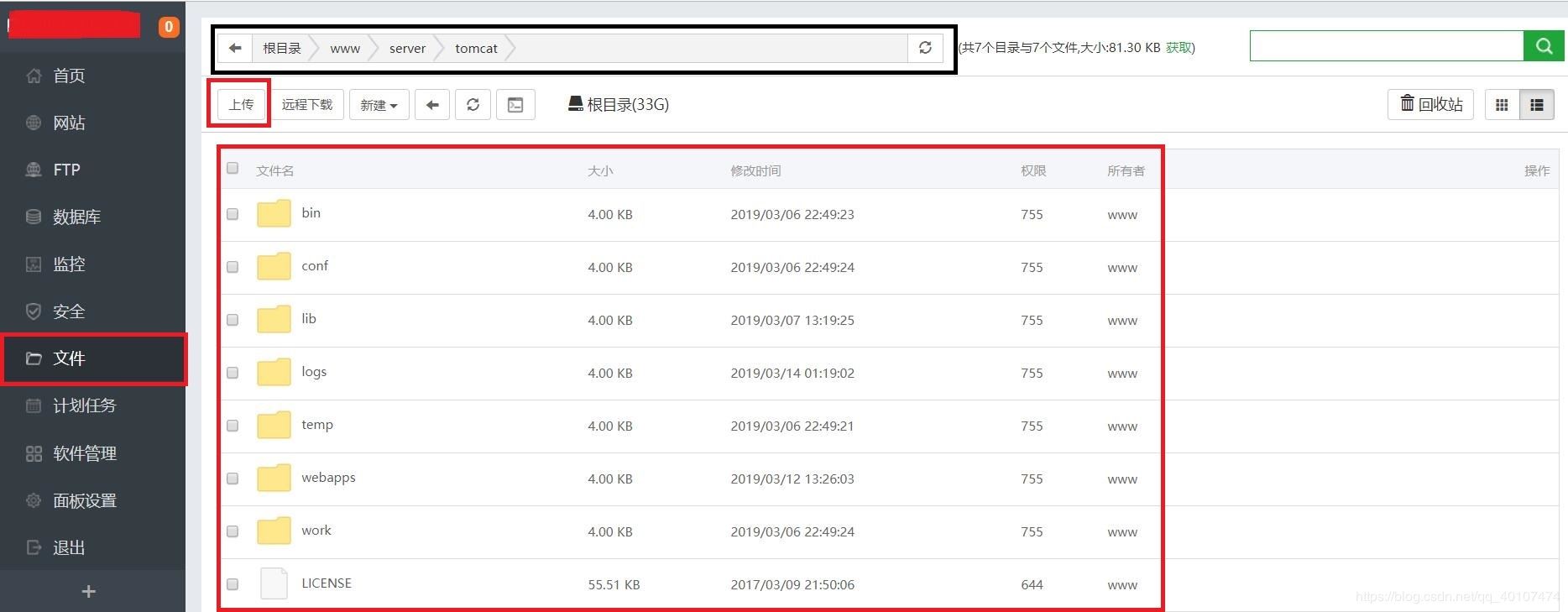Click the monitor icon beside 监控

[x=34, y=264]
